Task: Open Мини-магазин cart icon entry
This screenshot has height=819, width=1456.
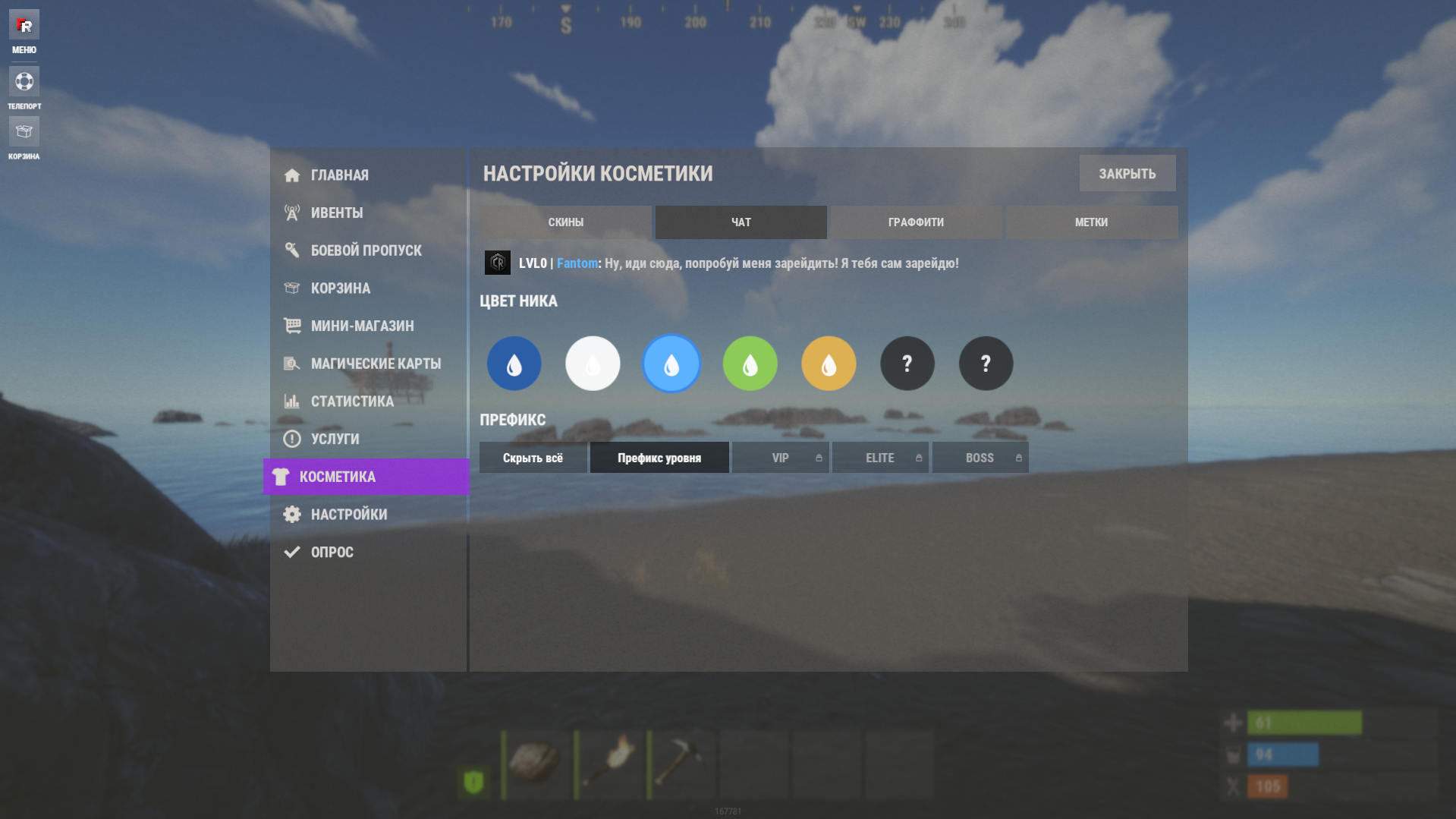Action: click(x=292, y=326)
